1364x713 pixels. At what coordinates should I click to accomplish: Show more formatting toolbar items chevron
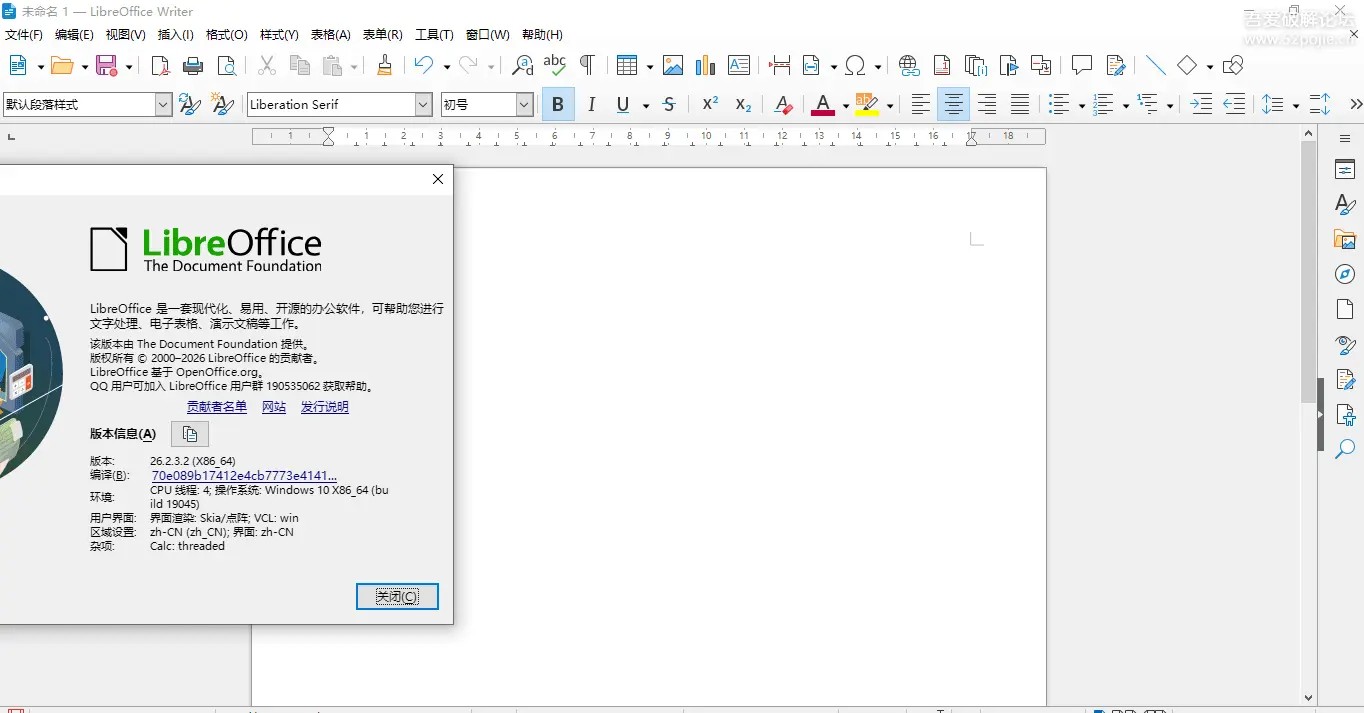tap(1355, 104)
